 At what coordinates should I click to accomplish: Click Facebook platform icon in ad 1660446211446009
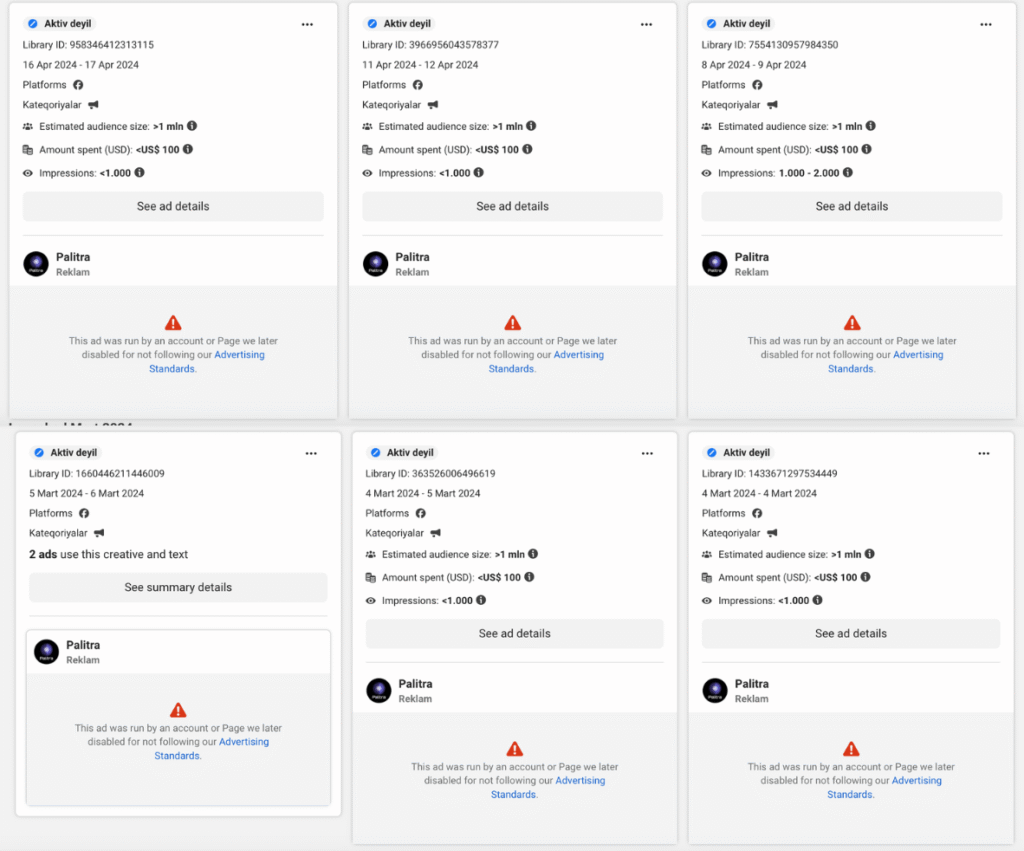tap(84, 513)
